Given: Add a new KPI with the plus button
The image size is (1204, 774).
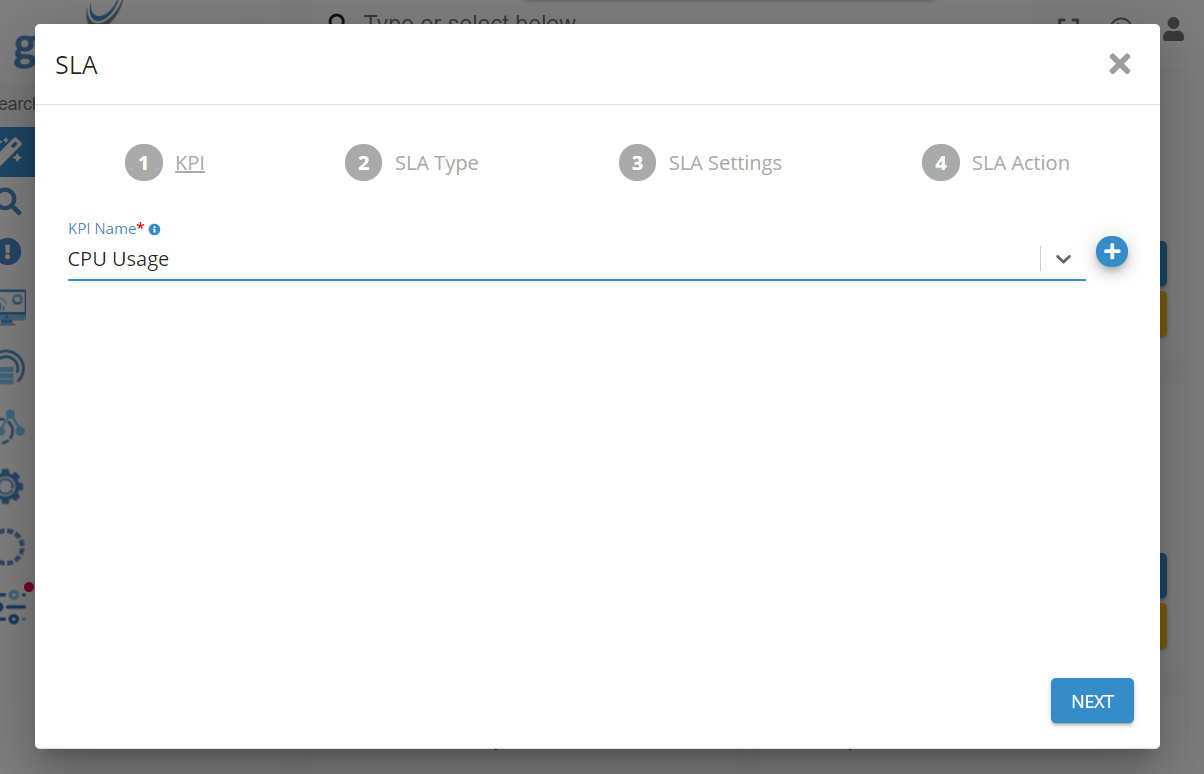Looking at the screenshot, I should pos(1112,252).
